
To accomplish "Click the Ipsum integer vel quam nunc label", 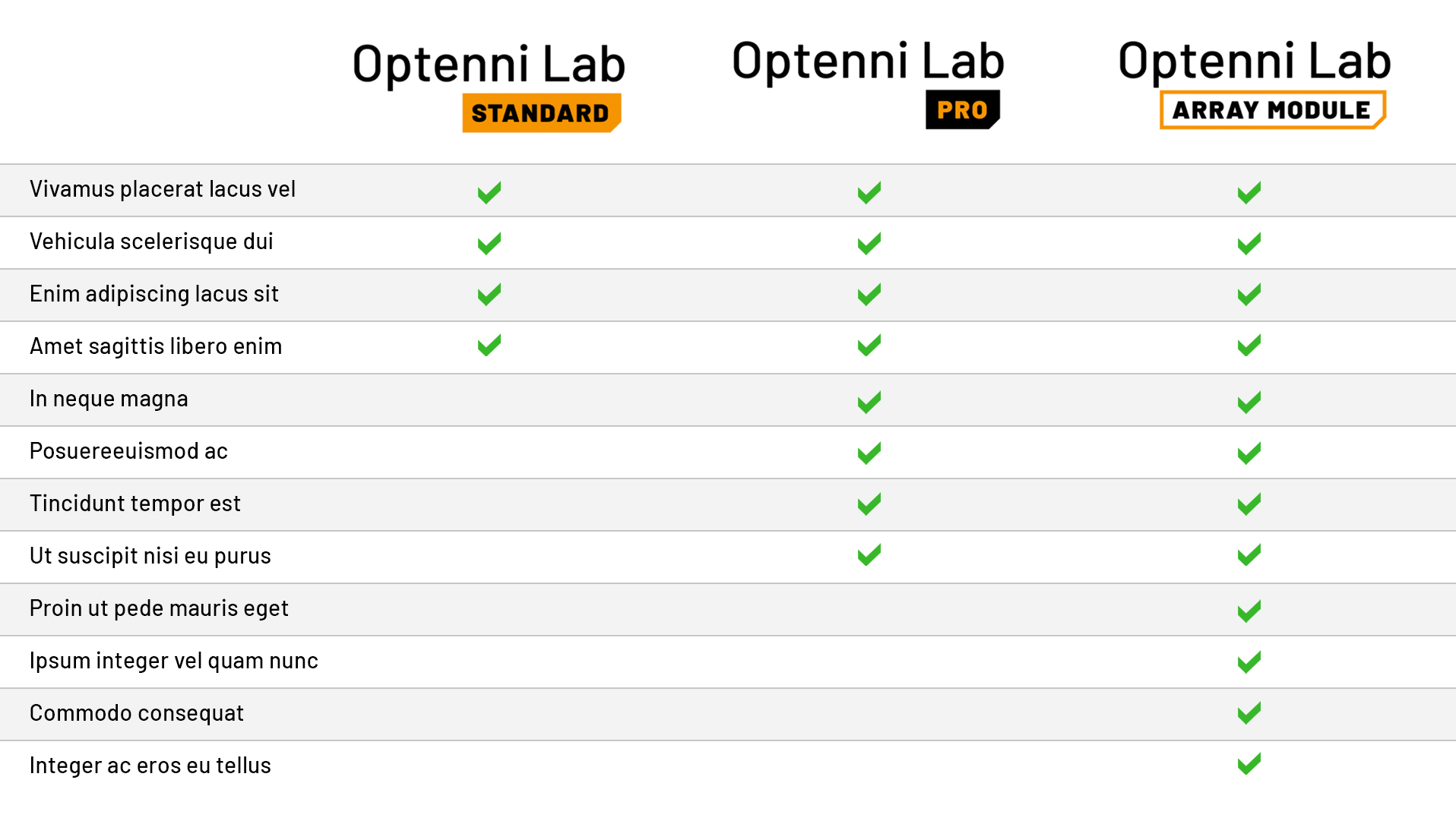I will 173,661.
